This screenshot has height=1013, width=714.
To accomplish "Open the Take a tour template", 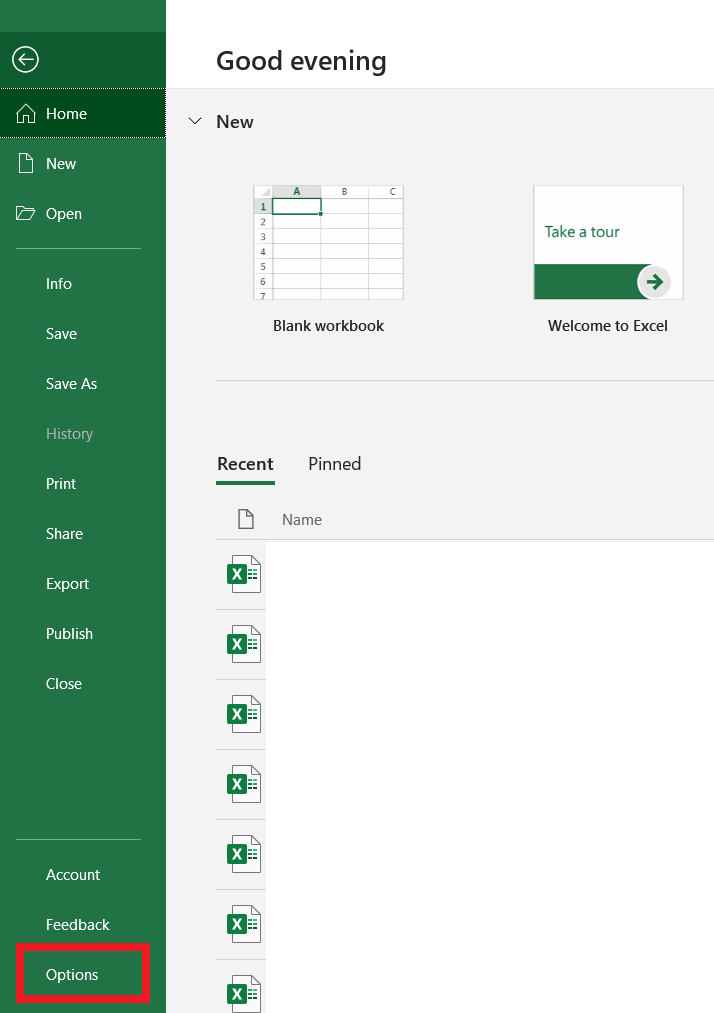I will pyautogui.click(x=608, y=242).
